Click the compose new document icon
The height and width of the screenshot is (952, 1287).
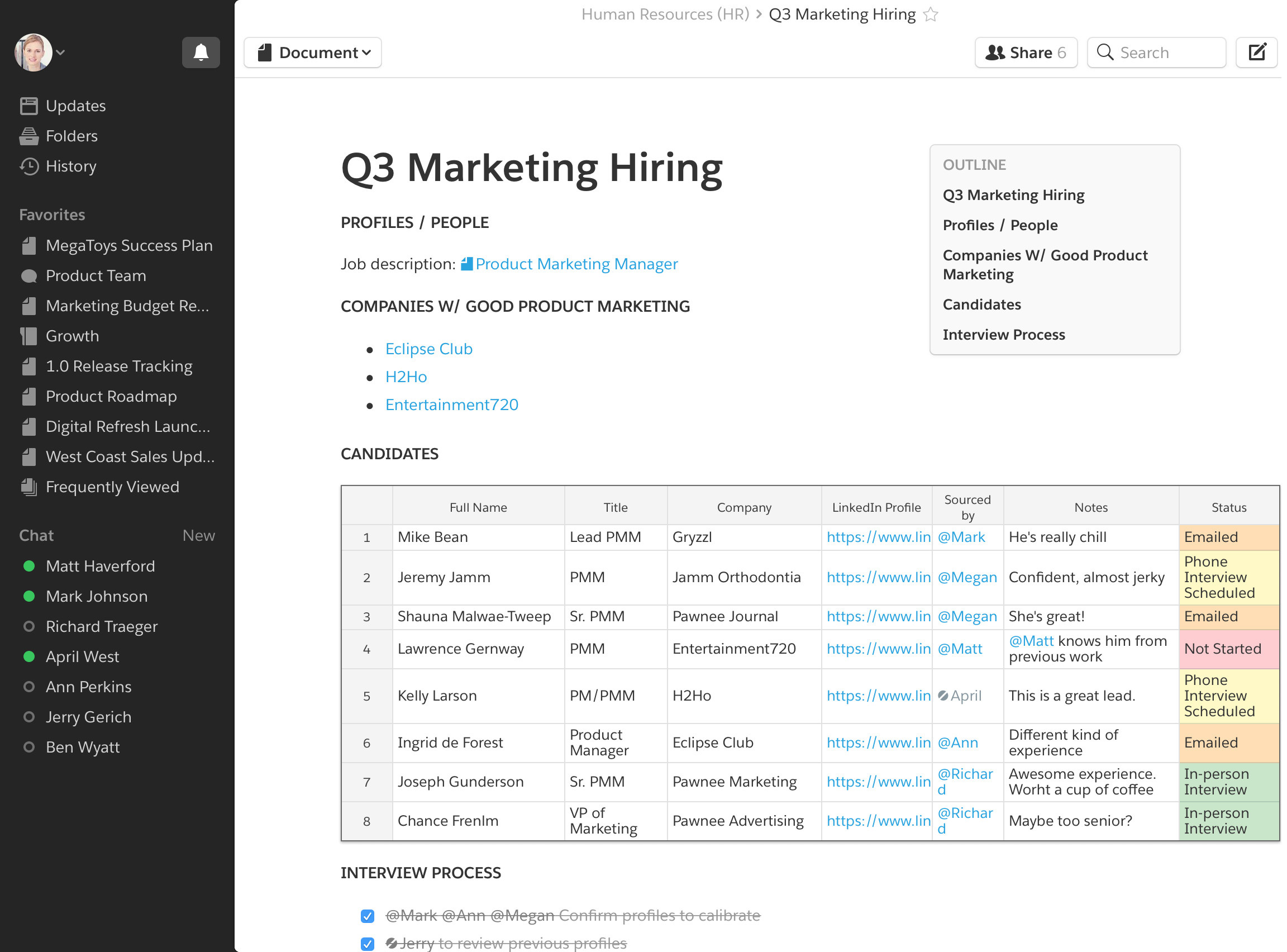[1256, 53]
